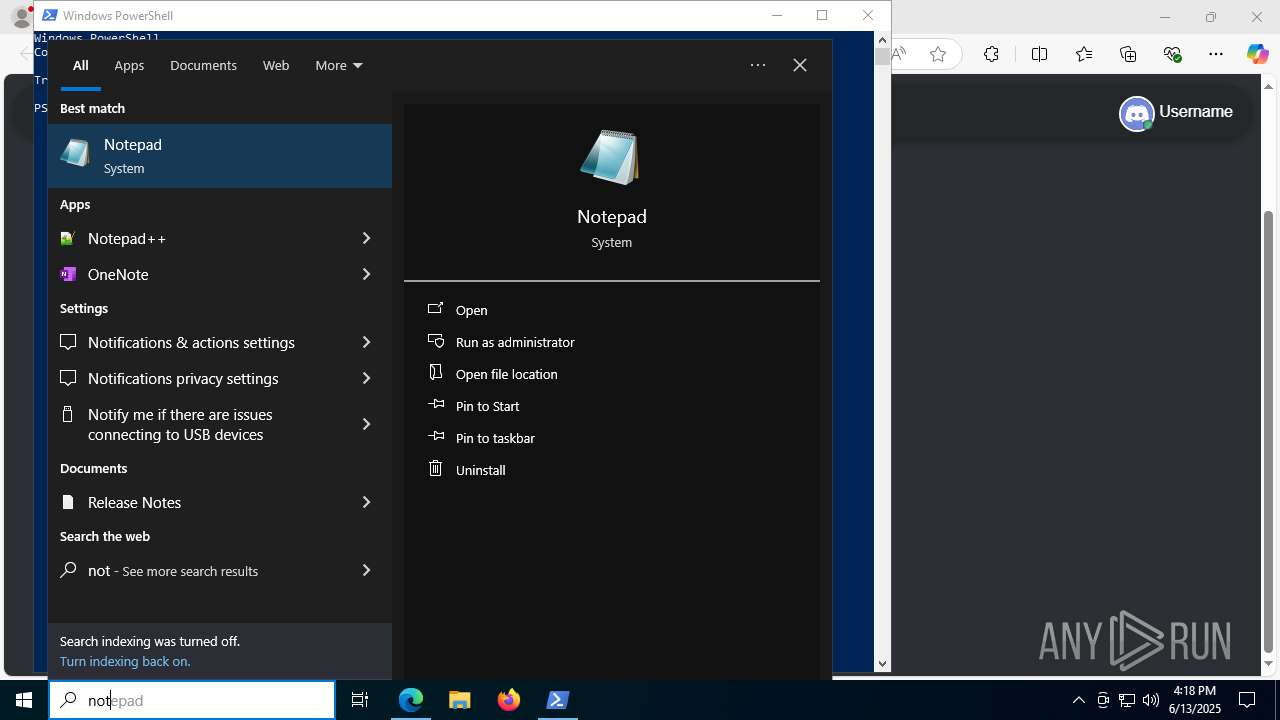Expand Notifications & actions settings details
This screenshot has width=1280, height=720.
pyautogui.click(x=366, y=342)
